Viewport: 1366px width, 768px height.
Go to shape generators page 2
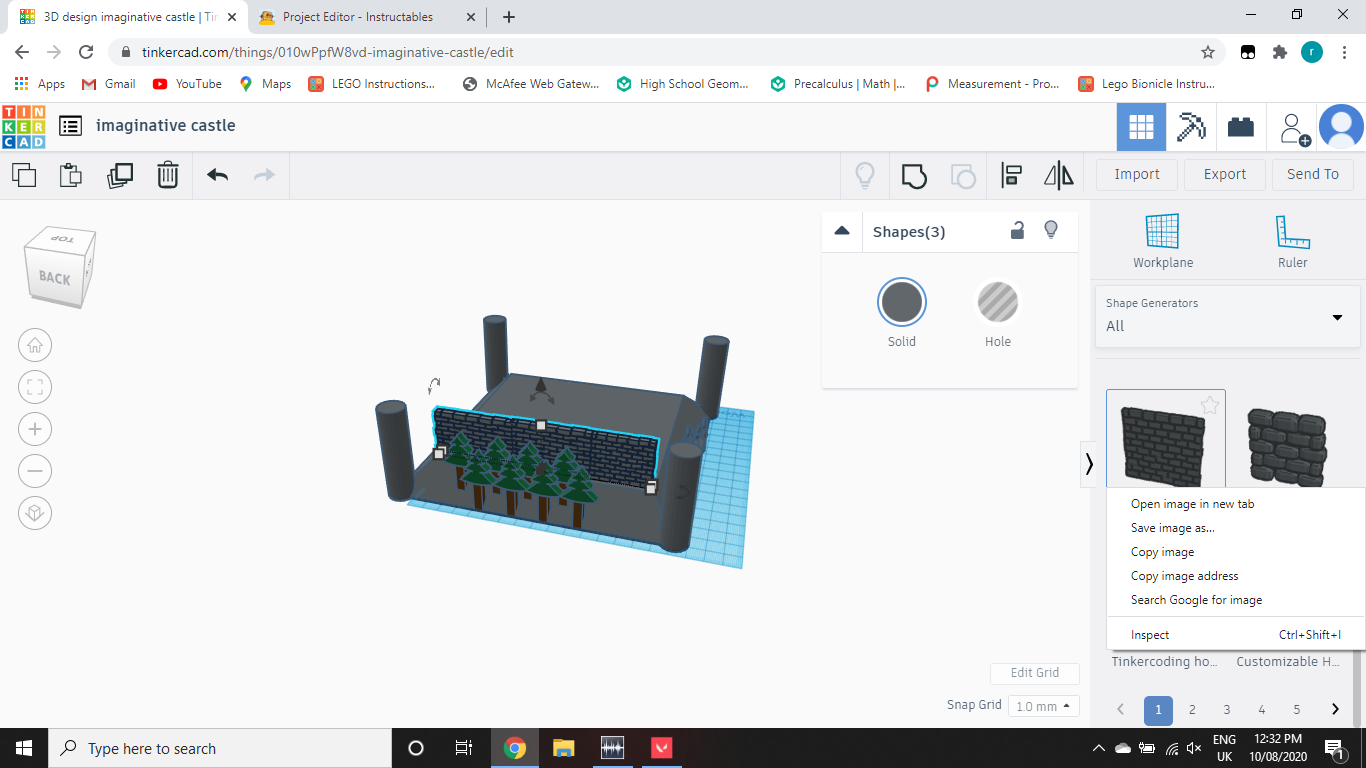[1192, 710]
